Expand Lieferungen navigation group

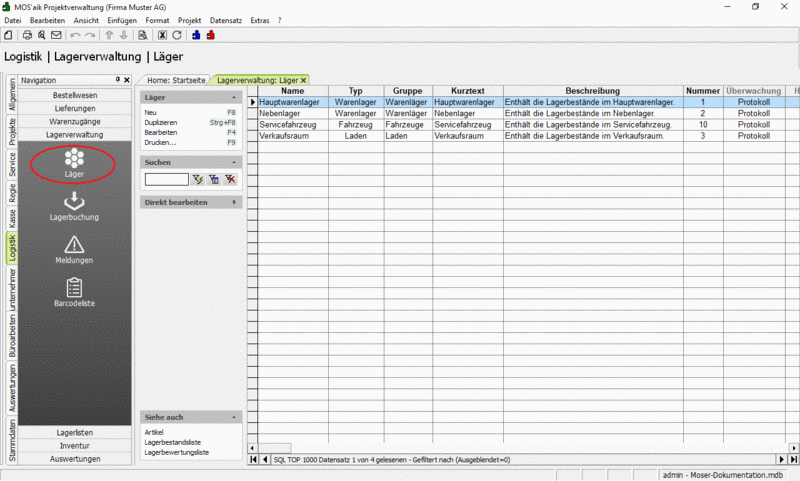coord(75,108)
